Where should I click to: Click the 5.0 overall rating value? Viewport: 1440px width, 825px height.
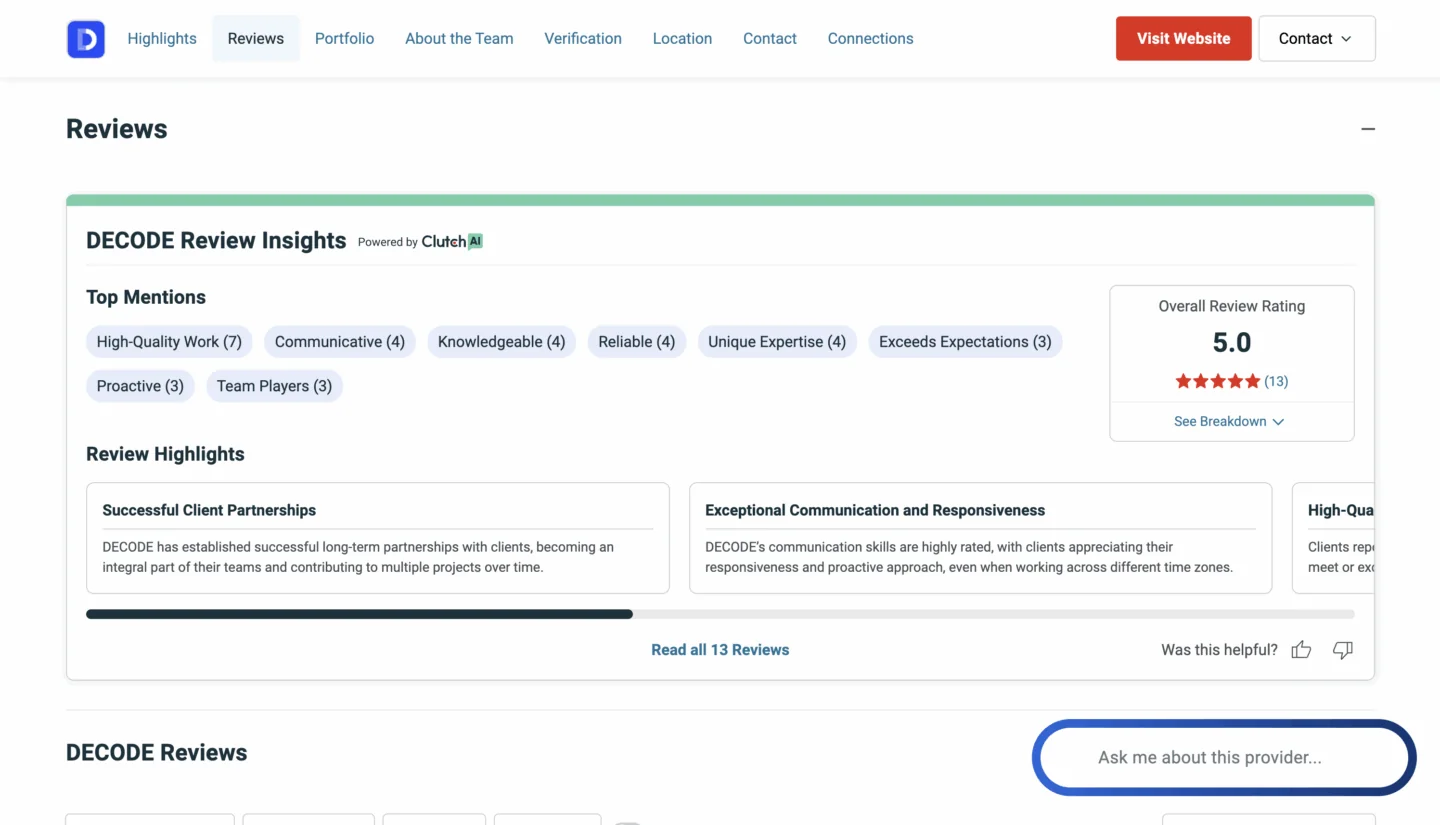tap(1232, 343)
